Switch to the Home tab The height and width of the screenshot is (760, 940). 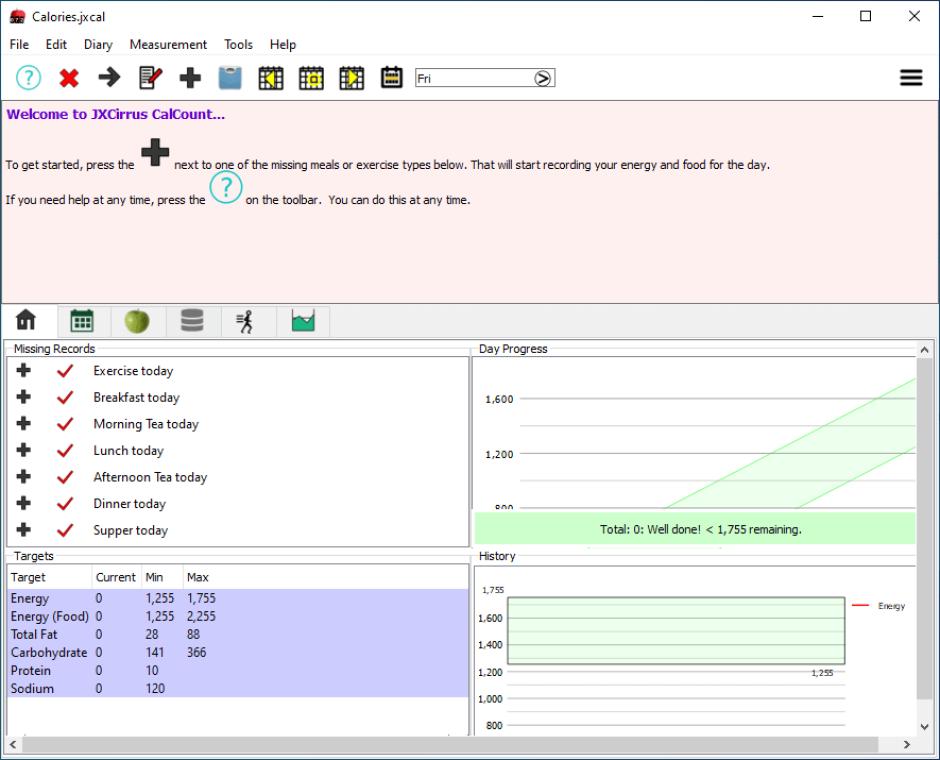26,320
